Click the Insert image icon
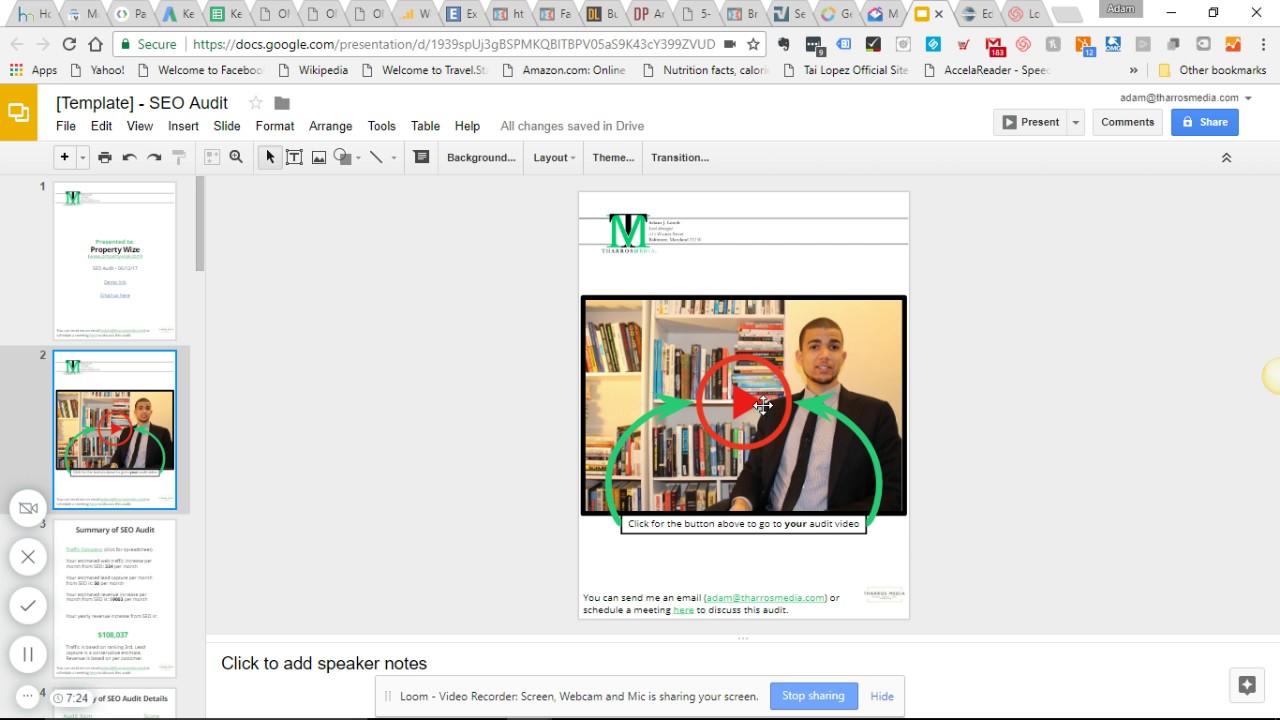Viewport: 1280px width, 720px height. click(x=319, y=157)
